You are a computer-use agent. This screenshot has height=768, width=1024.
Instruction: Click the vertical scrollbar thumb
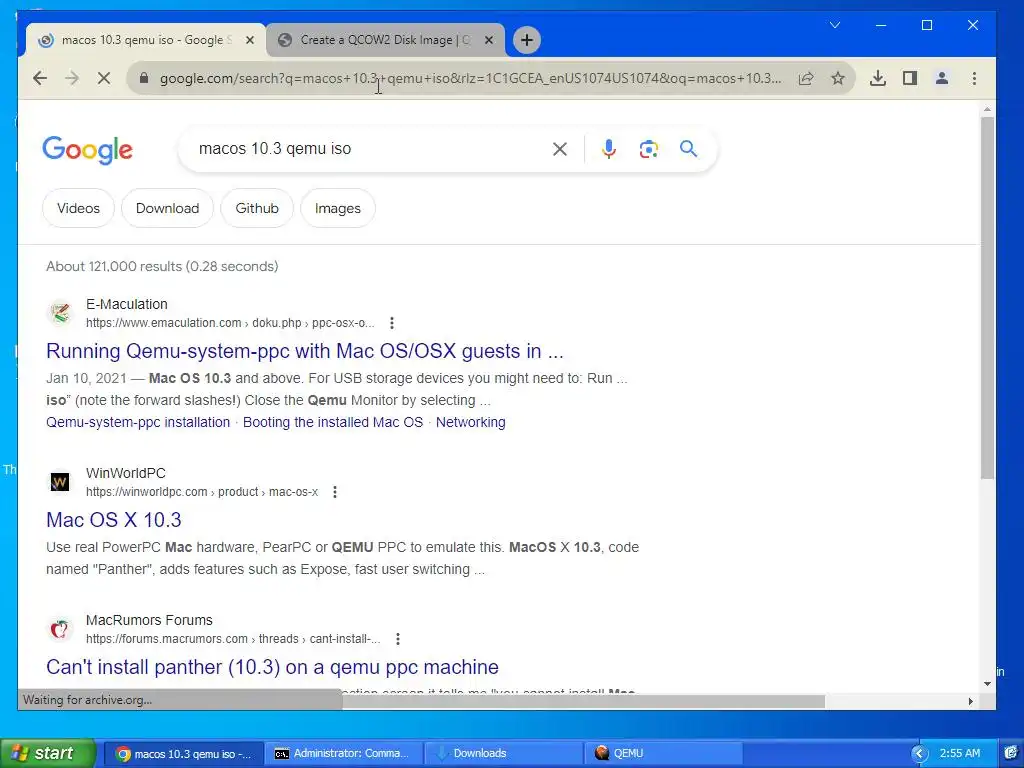point(987,298)
